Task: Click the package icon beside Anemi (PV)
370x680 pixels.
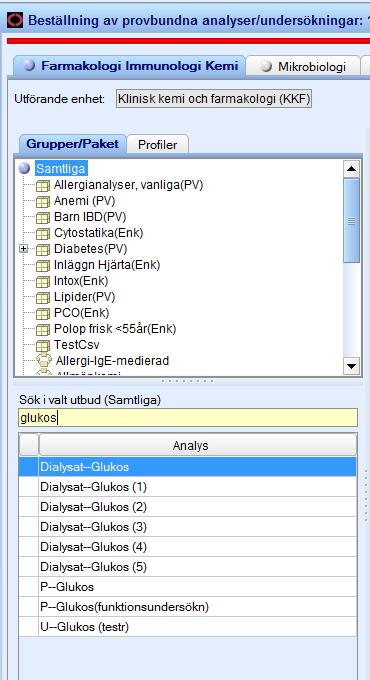Action: [x=43, y=202]
